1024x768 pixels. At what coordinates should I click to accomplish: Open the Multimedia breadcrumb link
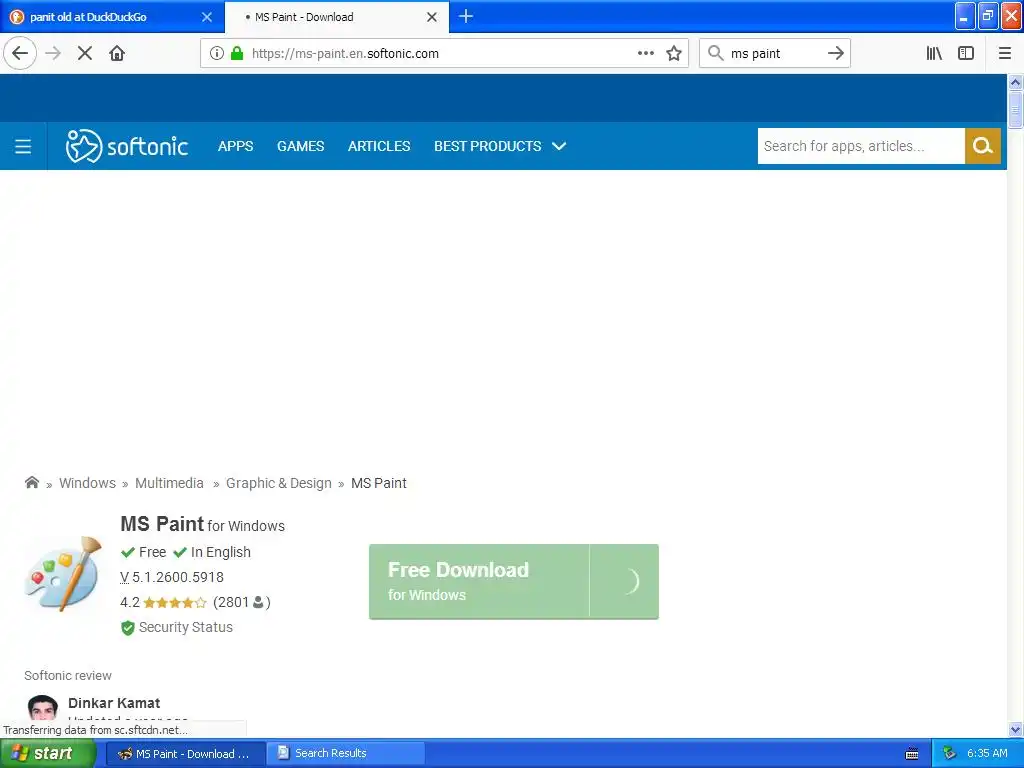(x=169, y=483)
